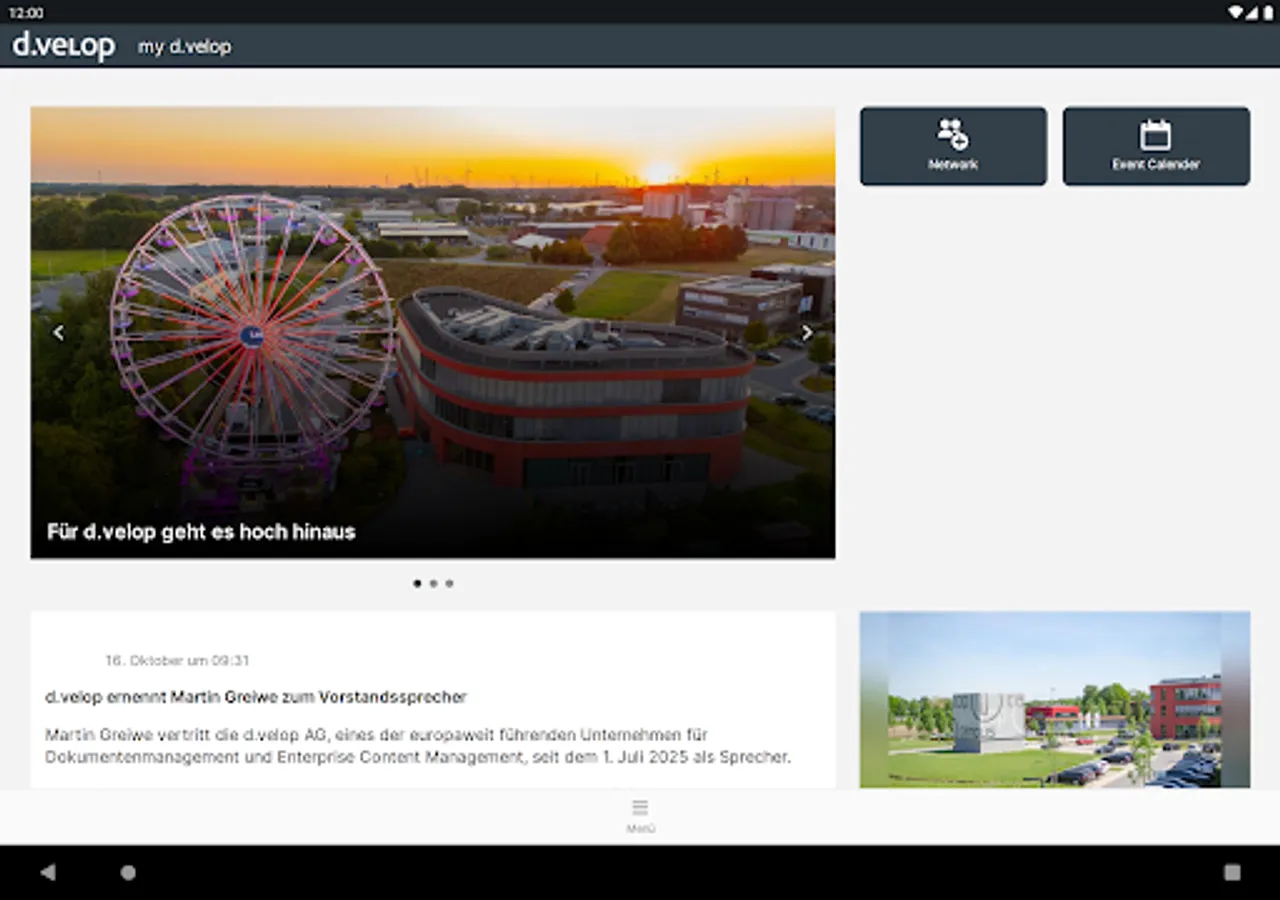Tap the Android home button
Viewport: 1280px width, 900px height.
click(x=128, y=871)
